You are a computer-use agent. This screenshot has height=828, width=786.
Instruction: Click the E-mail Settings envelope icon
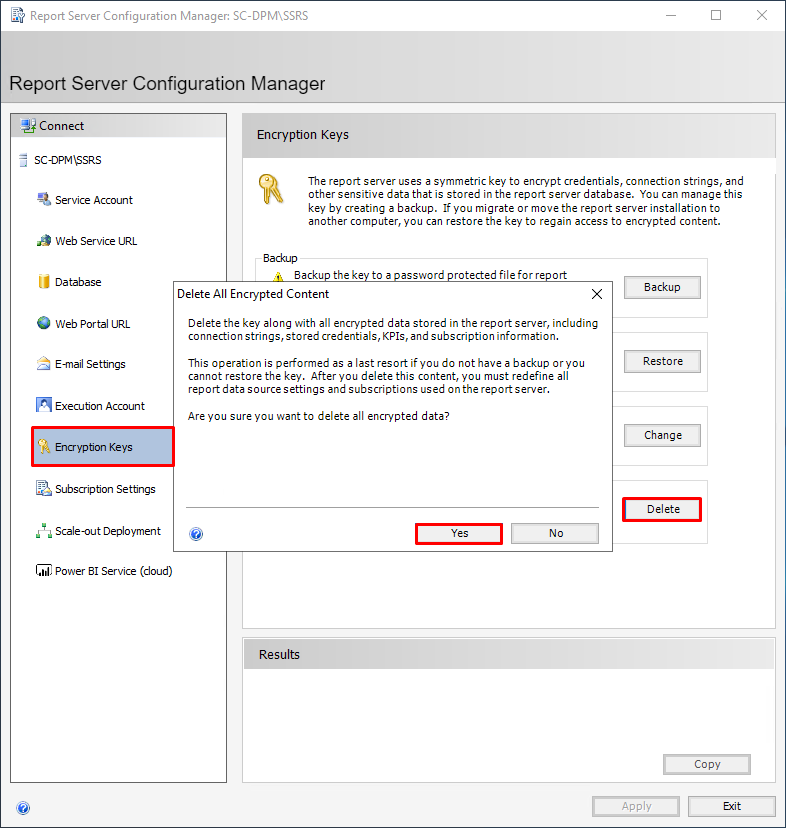[x=43, y=363]
